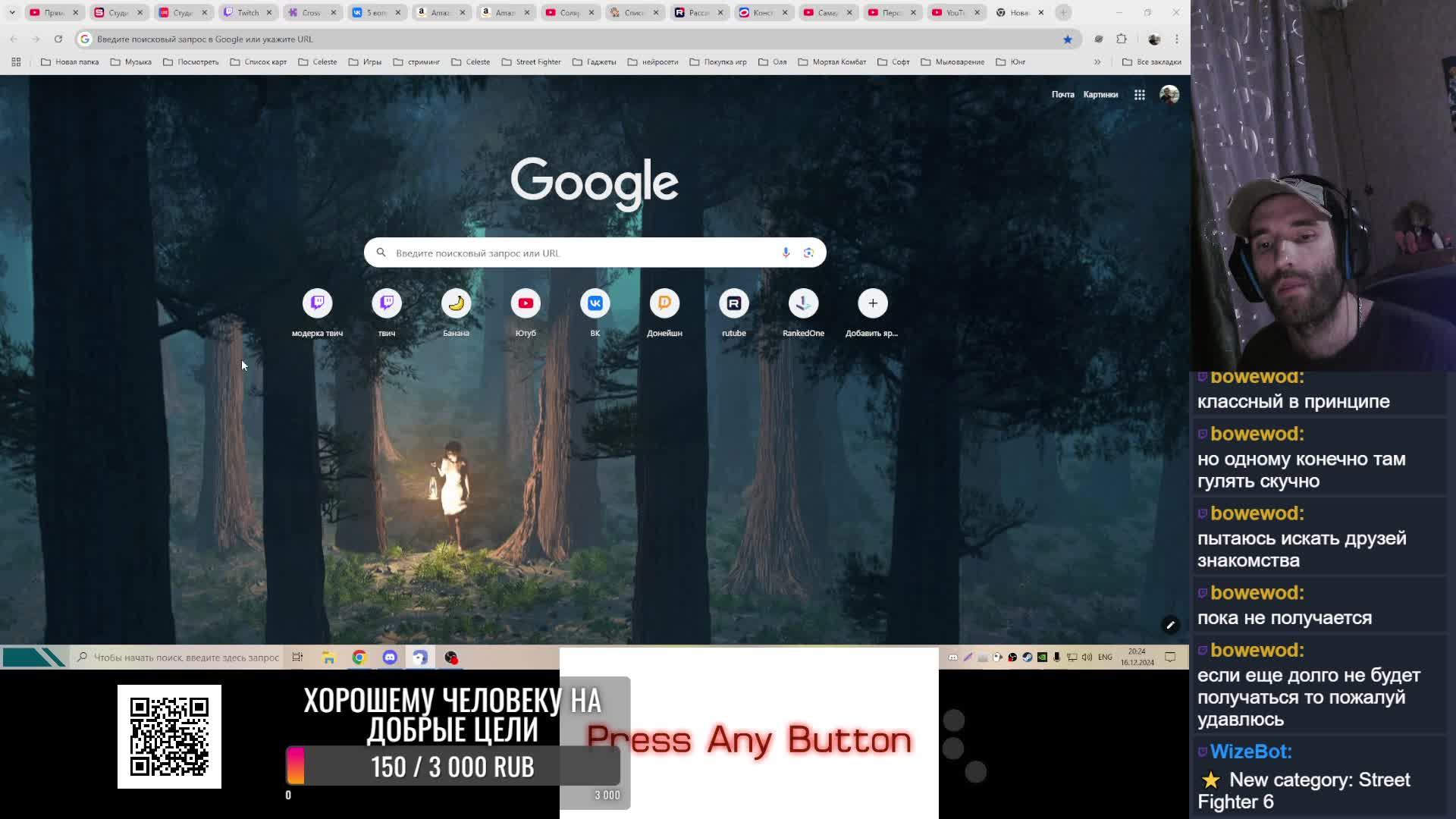
Task: Click the Банана shortcut icon
Action: coord(456,303)
